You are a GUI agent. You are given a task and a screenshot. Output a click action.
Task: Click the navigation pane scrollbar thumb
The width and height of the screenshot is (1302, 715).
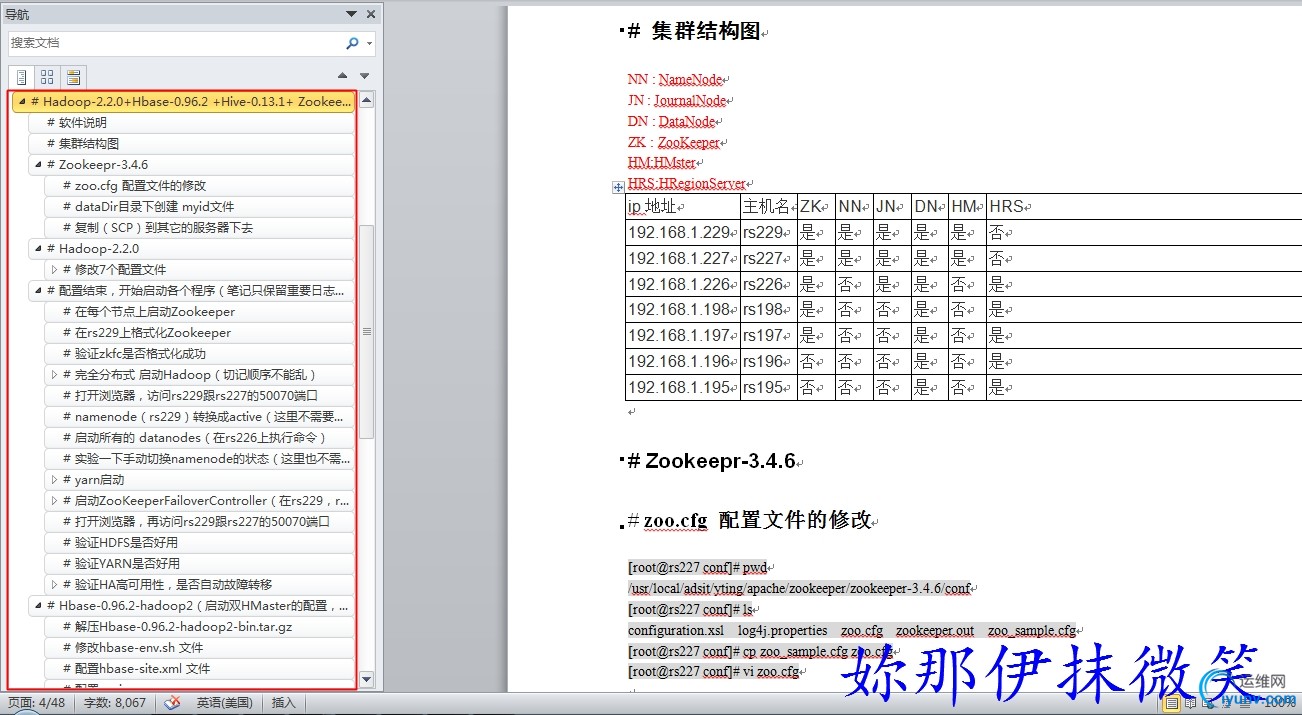(x=366, y=331)
